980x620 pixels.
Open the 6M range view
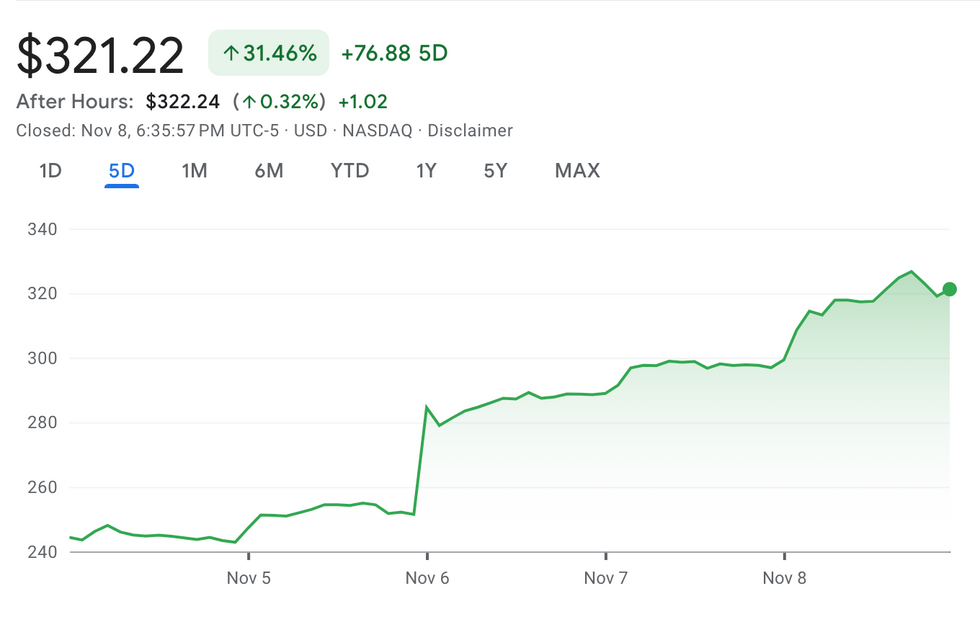[269, 171]
